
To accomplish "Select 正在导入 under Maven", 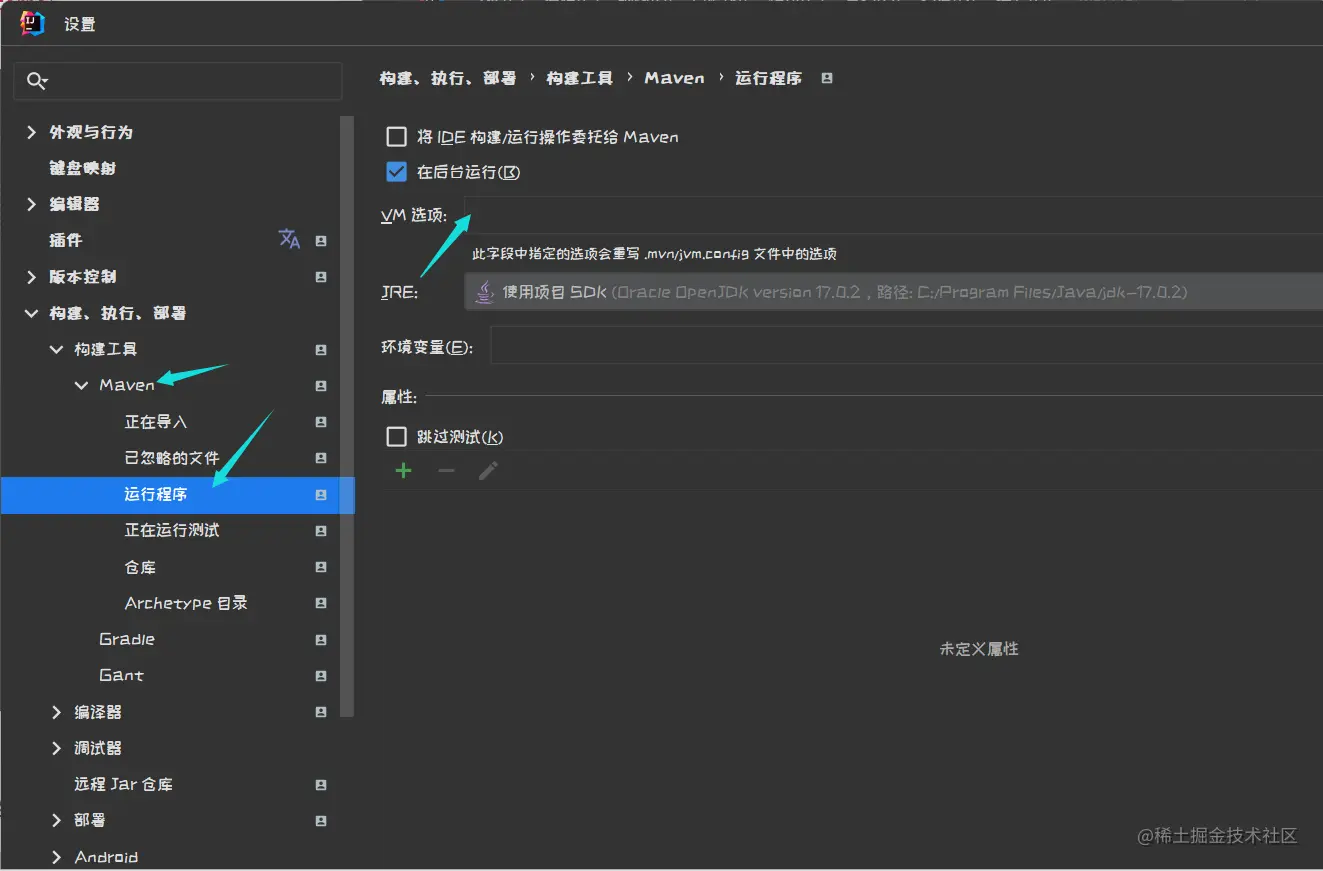I will point(156,422).
